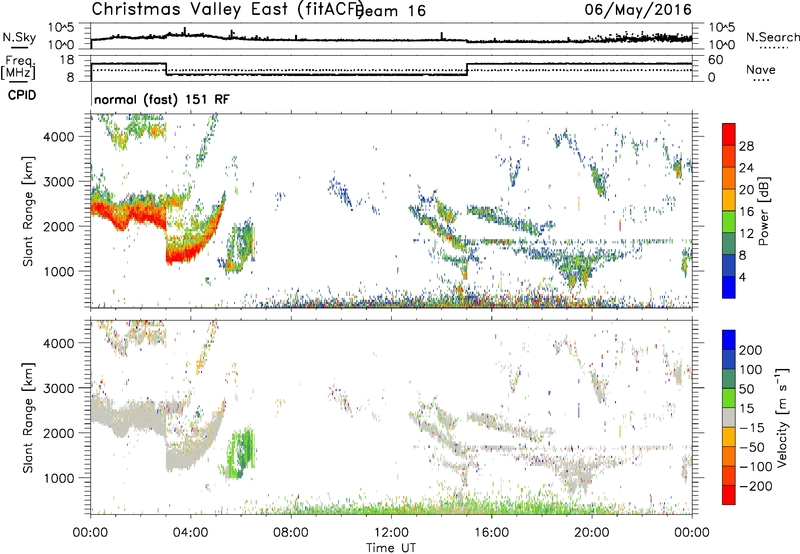Select the dark blue 4–8 dB Power colorbar segment
Viewport: 800px width, 554px height.
click(729, 265)
